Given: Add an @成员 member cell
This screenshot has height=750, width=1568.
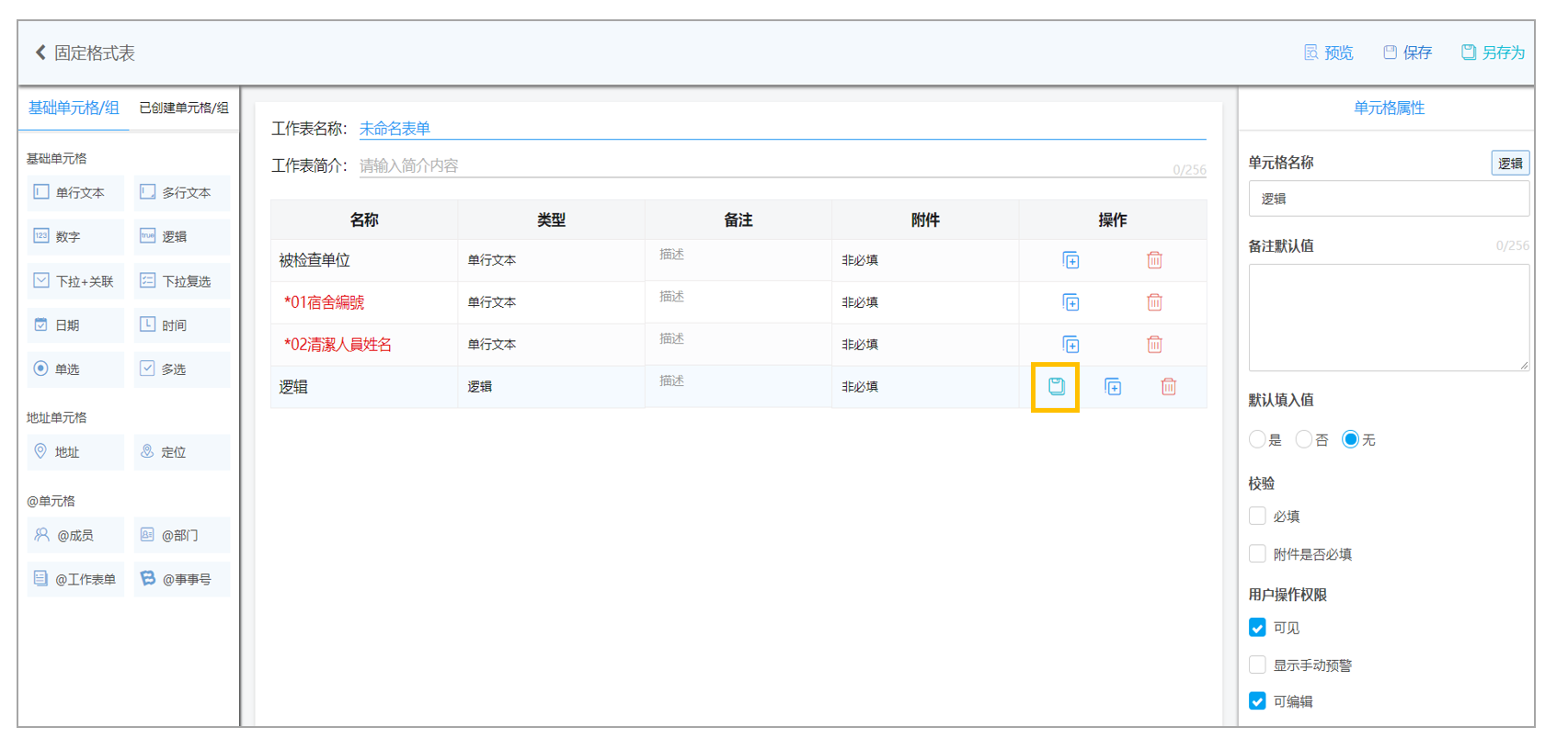Looking at the screenshot, I should 75,535.
